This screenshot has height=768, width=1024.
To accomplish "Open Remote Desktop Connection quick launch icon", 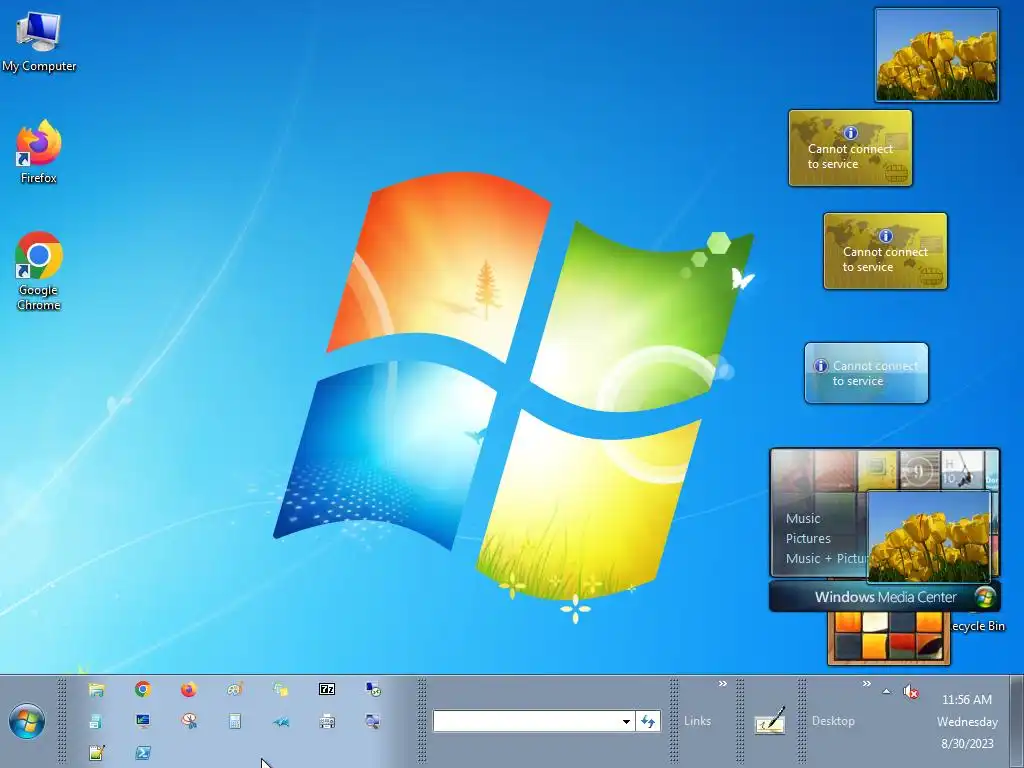I will click(373, 690).
